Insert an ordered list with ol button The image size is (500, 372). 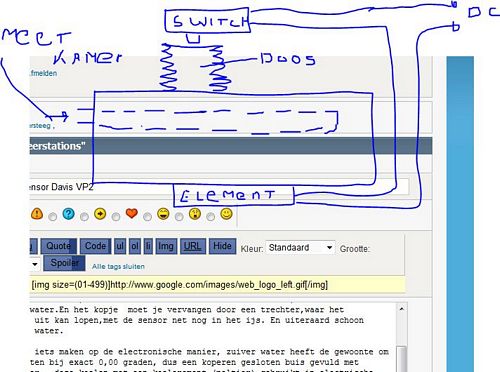pyautogui.click(x=135, y=246)
